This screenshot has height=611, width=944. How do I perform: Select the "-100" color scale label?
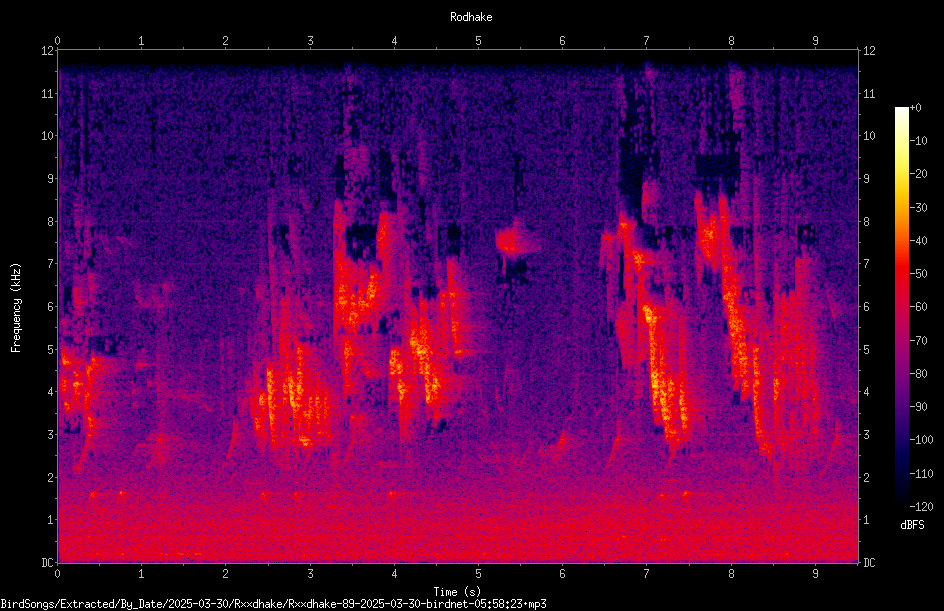tap(921, 440)
